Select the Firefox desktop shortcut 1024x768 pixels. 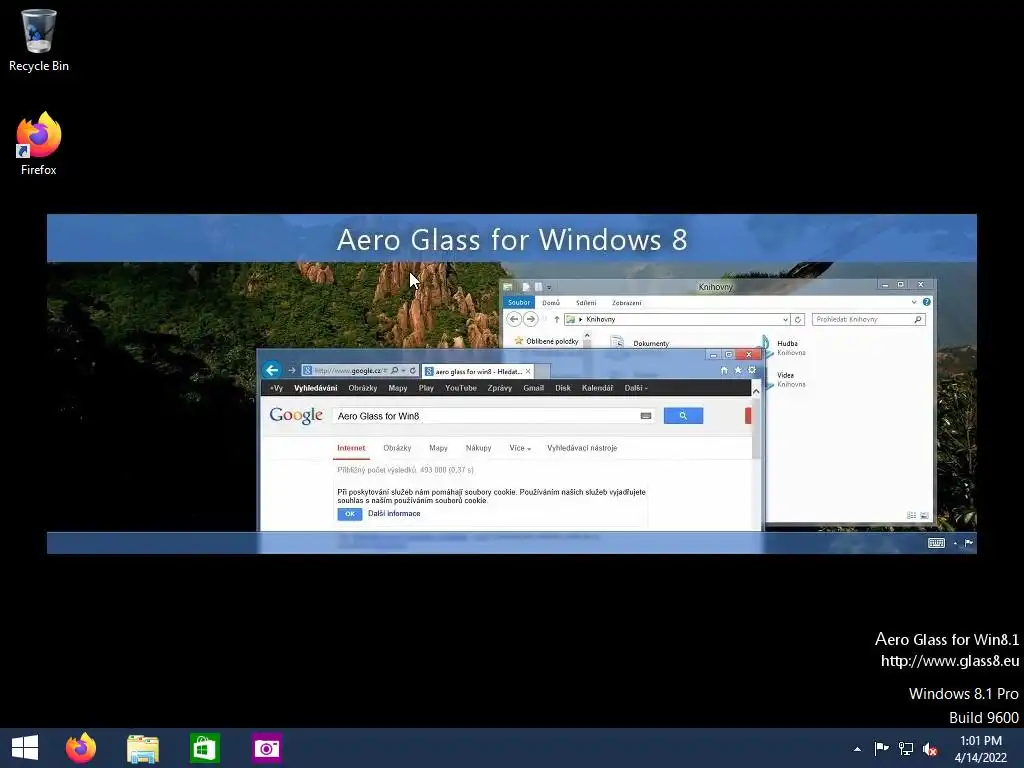click(x=39, y=144)
